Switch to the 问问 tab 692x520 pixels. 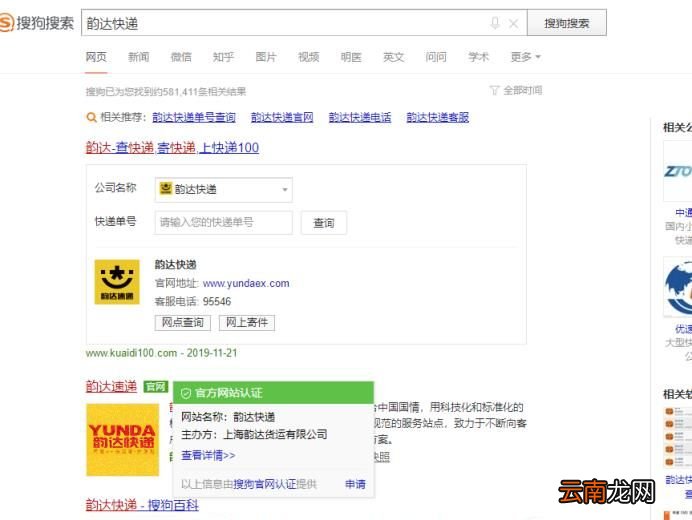436,57
